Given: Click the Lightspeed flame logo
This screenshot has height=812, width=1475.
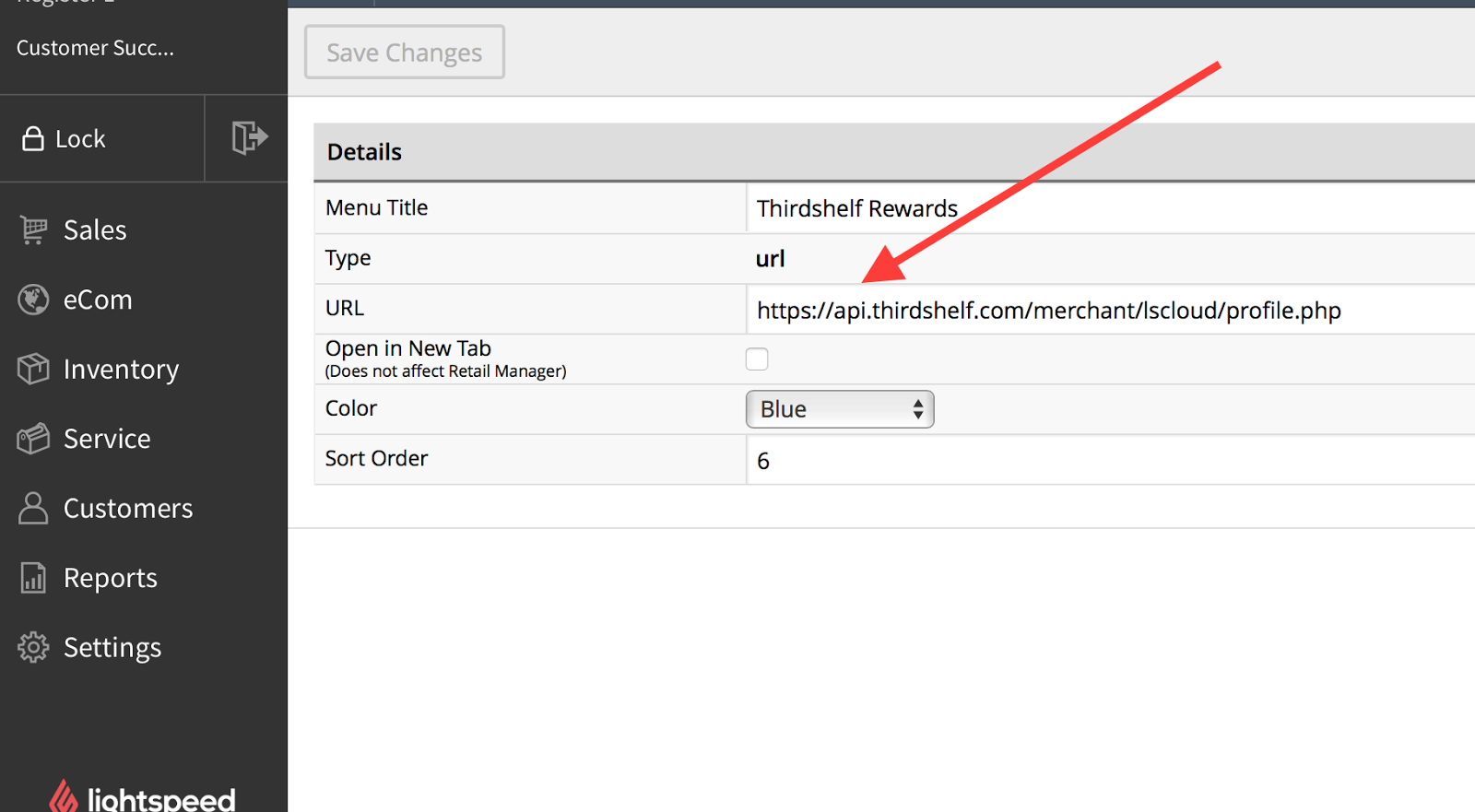Looking at the screenshot, I should [63, 797].
